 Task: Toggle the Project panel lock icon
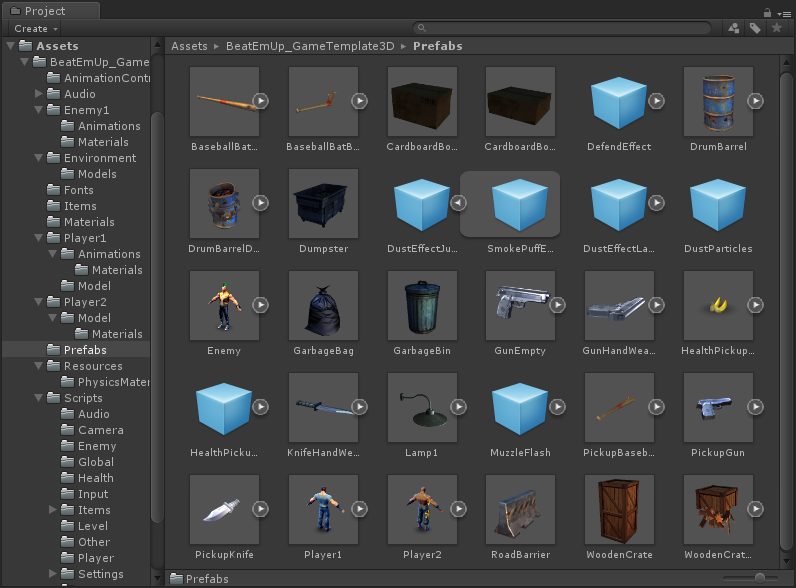pos(768,13)
